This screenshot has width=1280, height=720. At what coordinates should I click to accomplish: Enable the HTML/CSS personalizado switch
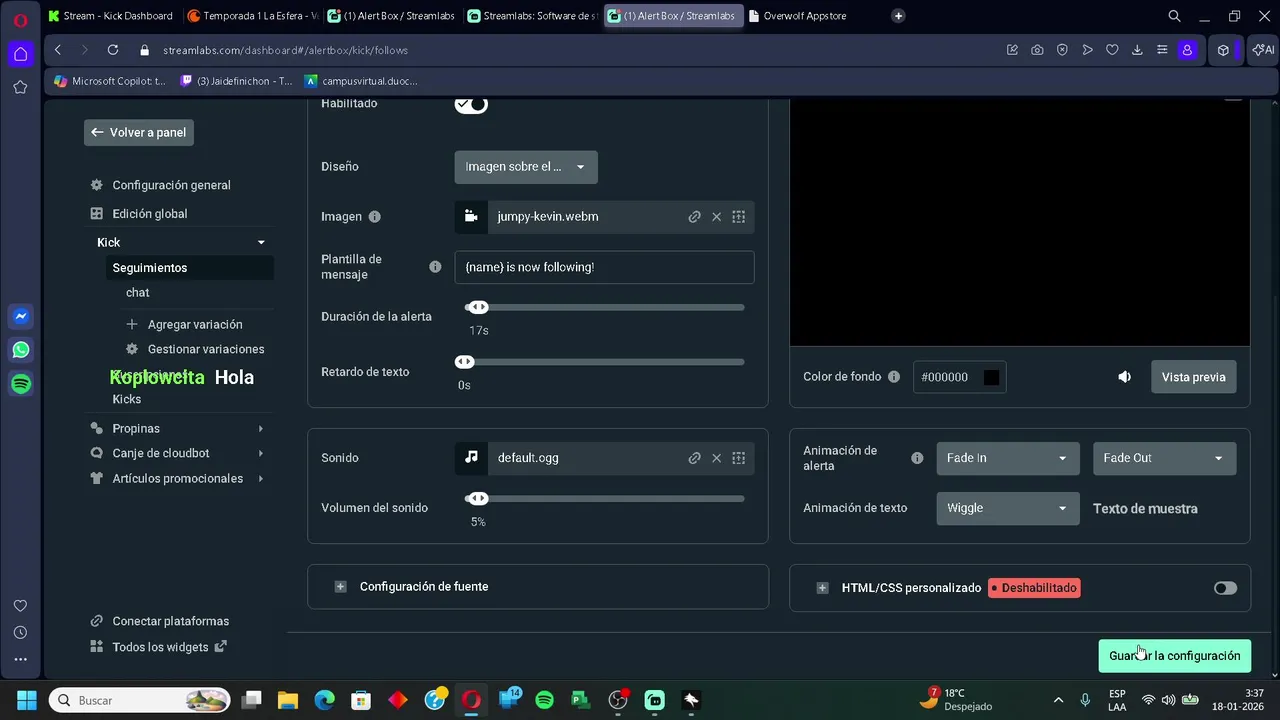point(1225,588)
